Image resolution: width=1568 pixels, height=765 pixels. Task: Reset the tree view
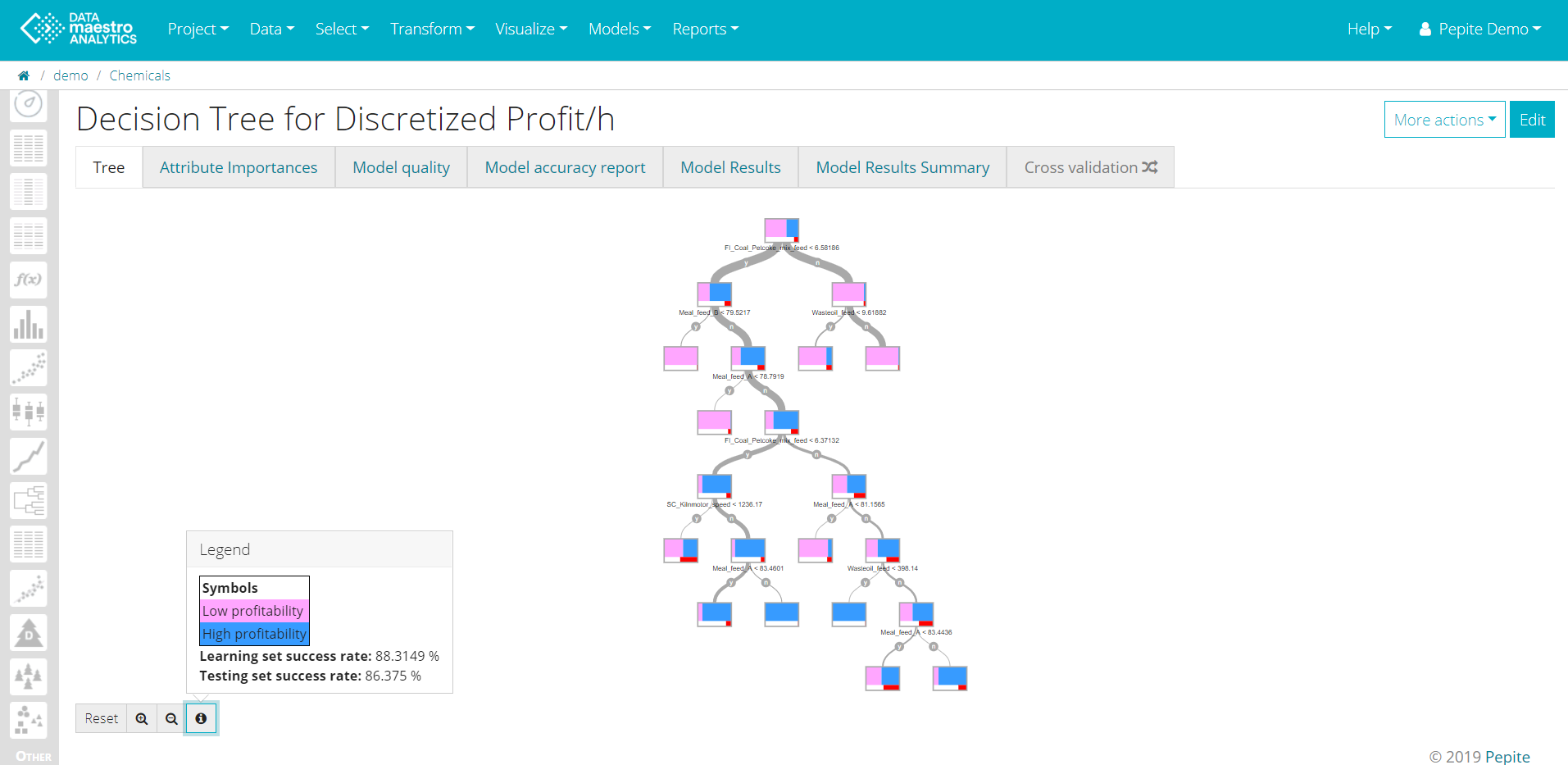pyautogui.click(x=102, y=718)
